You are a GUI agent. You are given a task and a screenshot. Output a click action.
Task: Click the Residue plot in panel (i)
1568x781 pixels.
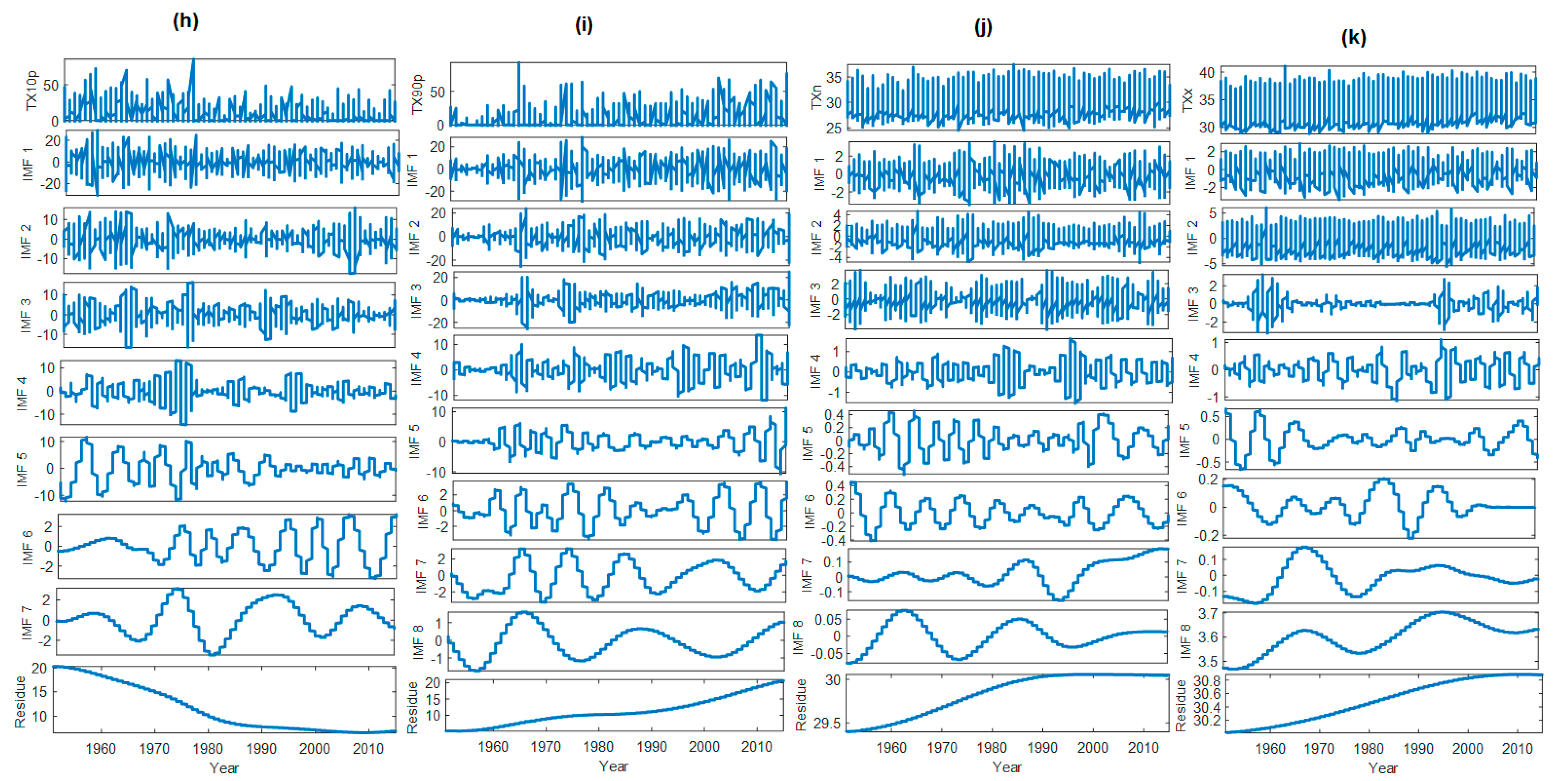[615, 705]
